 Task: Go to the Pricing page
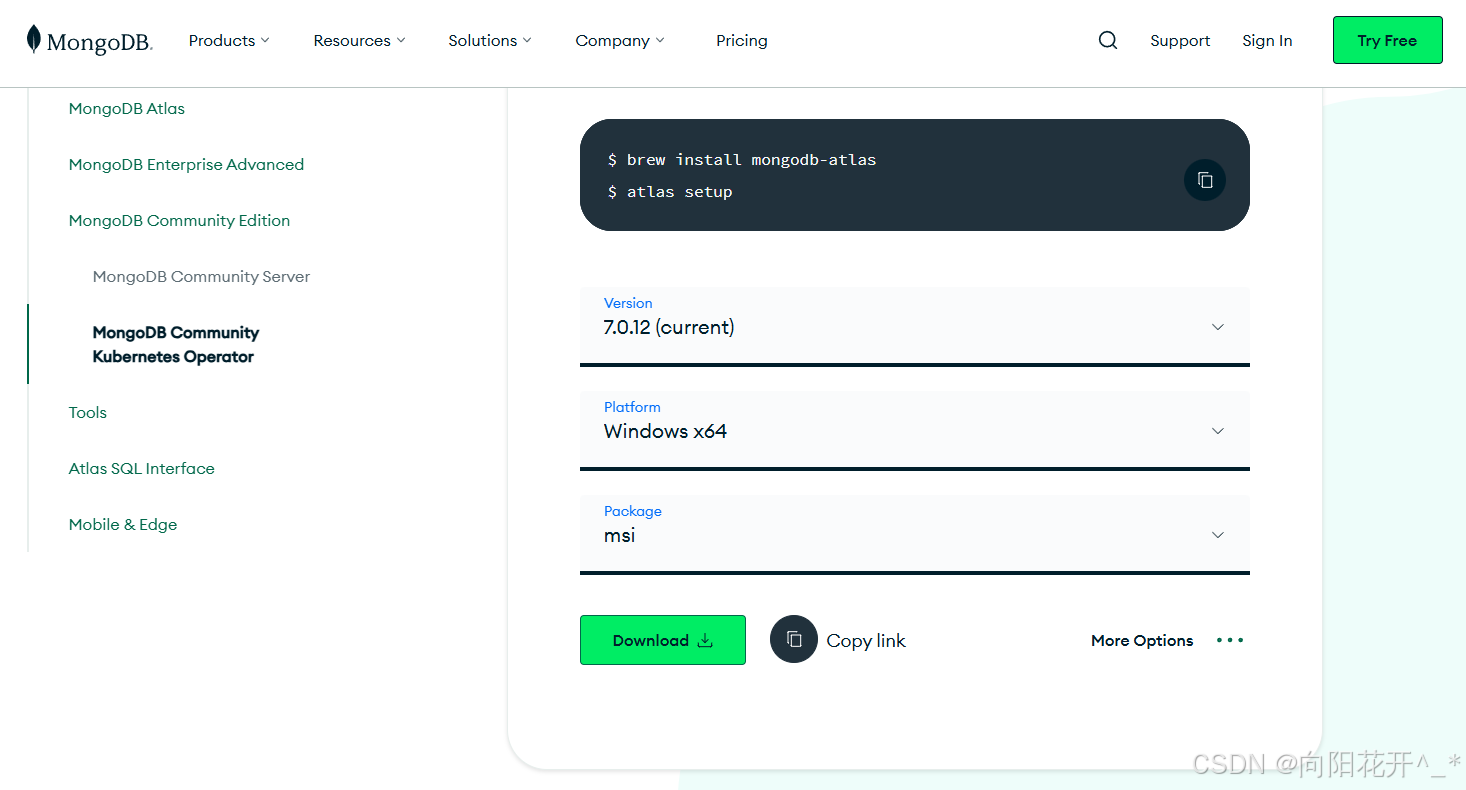pyautogui.click(x=742, y=40)
